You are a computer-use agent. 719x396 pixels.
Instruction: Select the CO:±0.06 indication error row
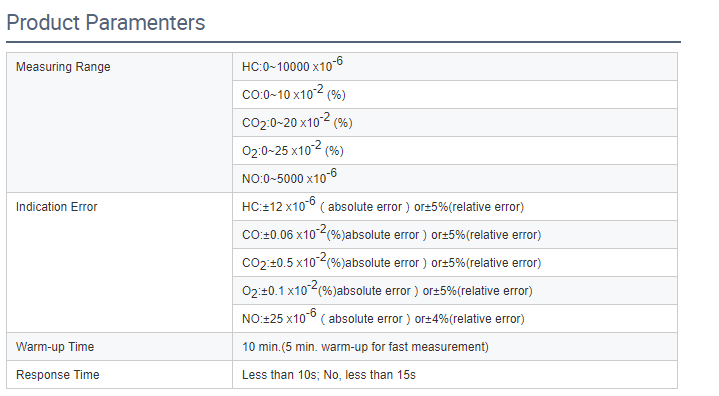(455, 235)
